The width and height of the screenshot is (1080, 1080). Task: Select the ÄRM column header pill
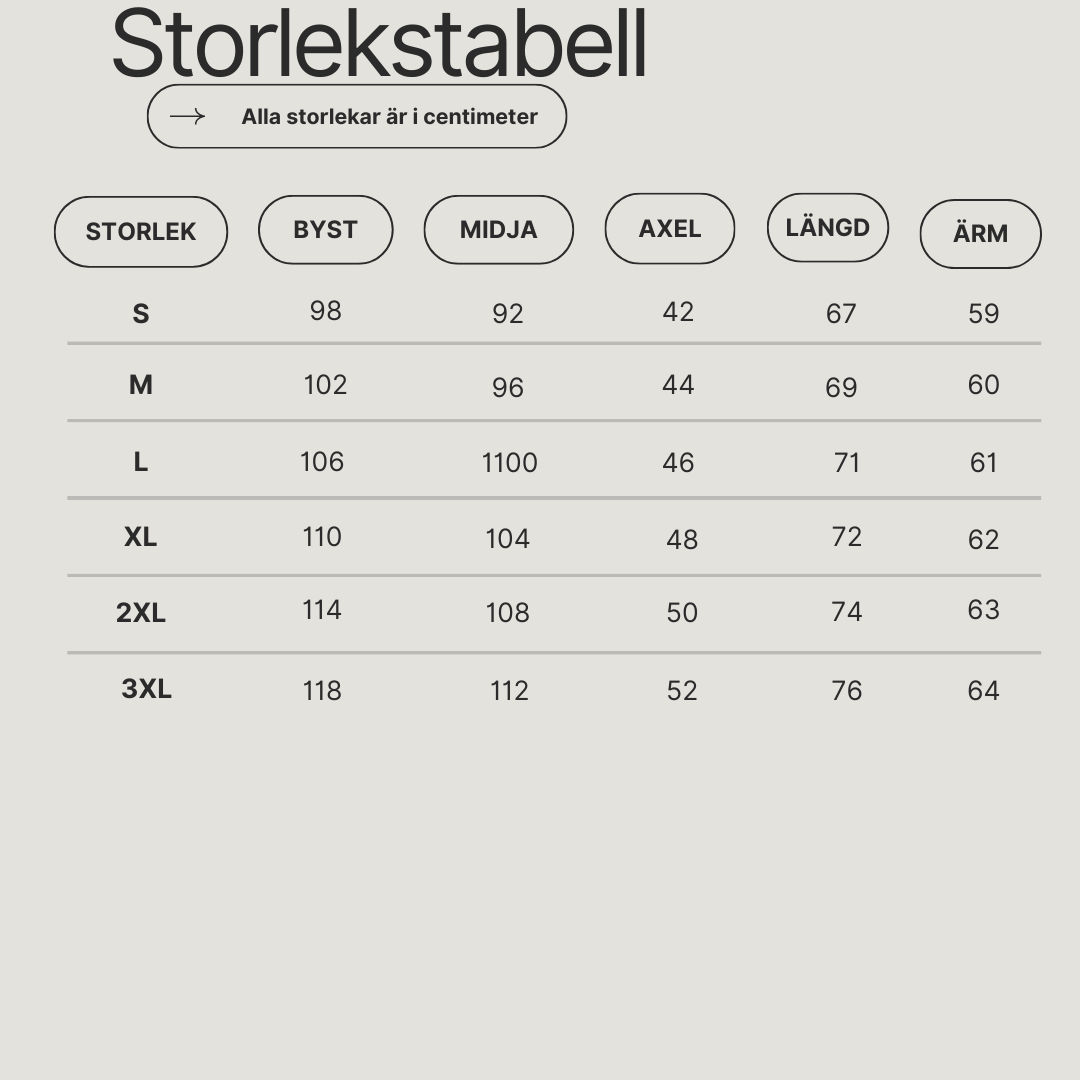click(980, 233)
